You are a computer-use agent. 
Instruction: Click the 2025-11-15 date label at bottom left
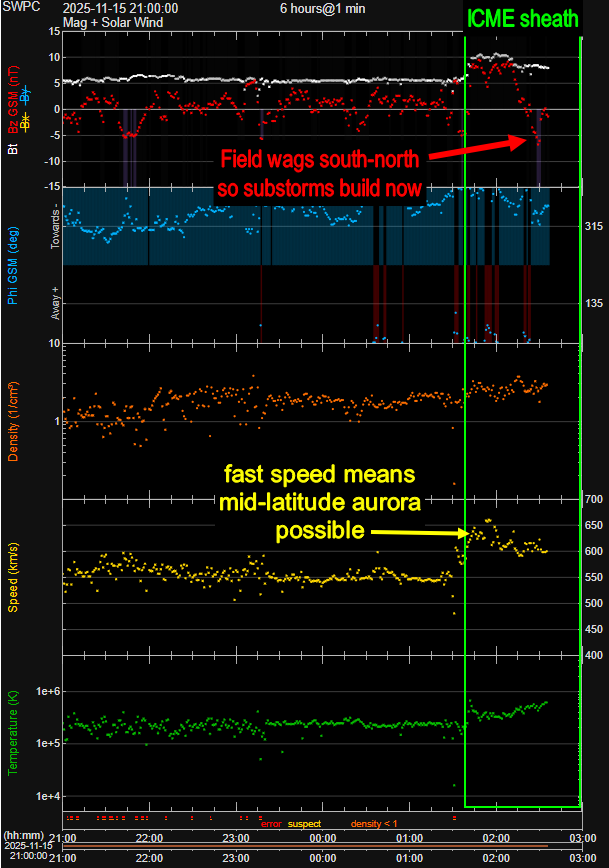coord(28,846)
